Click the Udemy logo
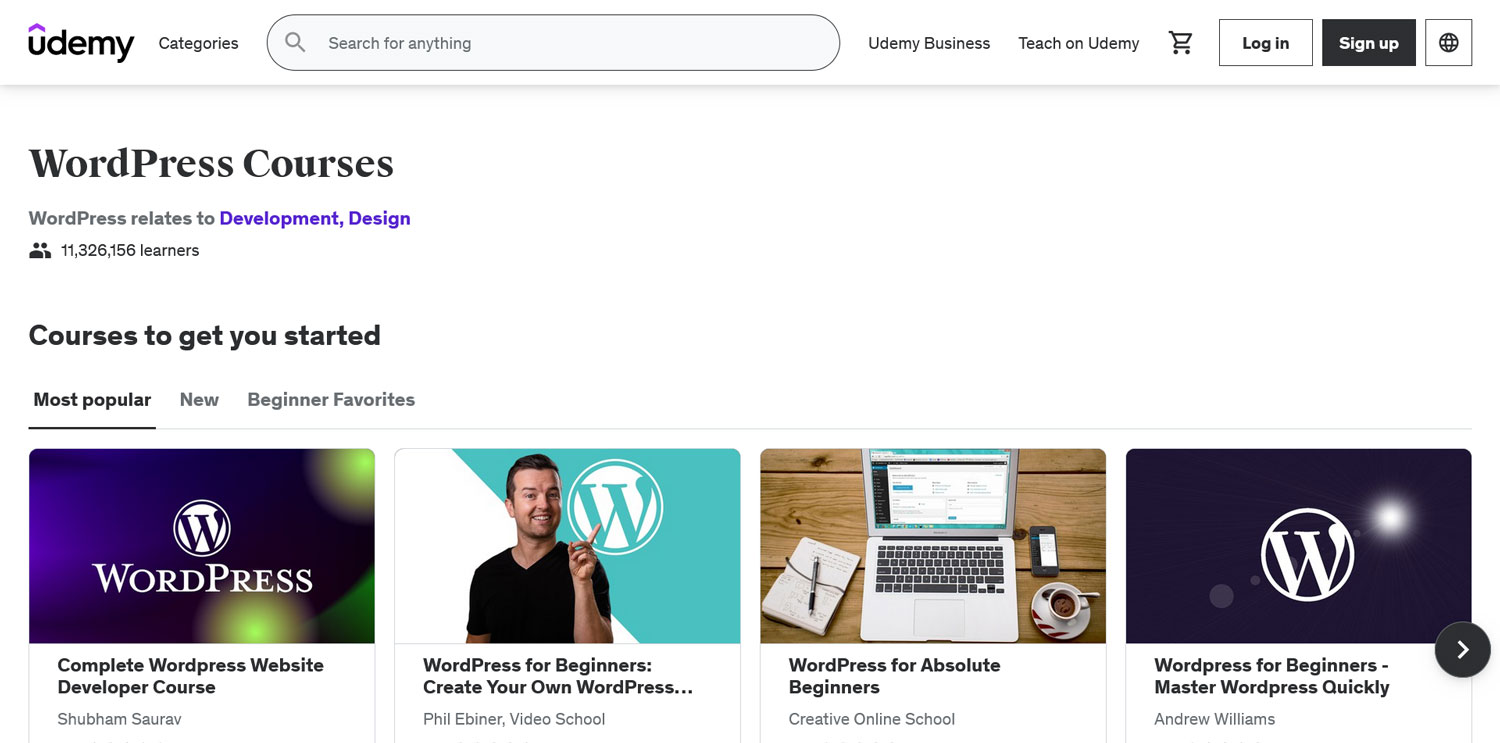 coord(81,43)
